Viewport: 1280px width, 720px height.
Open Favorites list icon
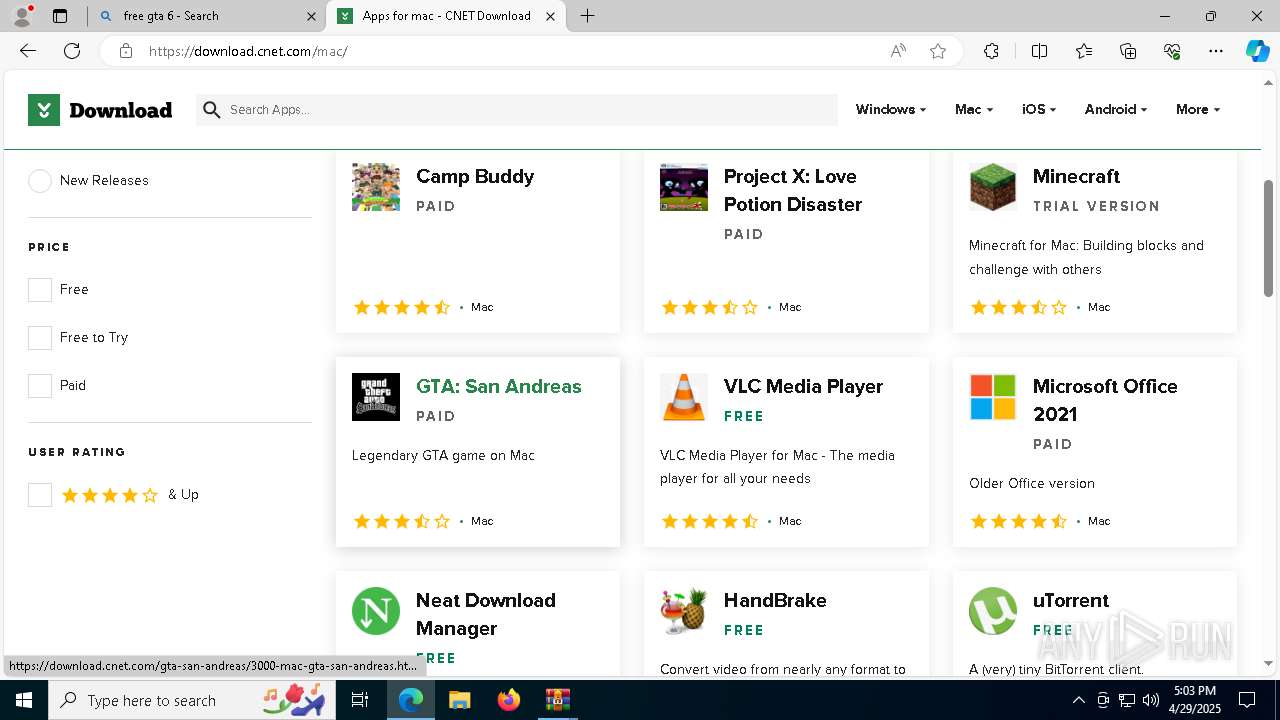[1084, 51]
